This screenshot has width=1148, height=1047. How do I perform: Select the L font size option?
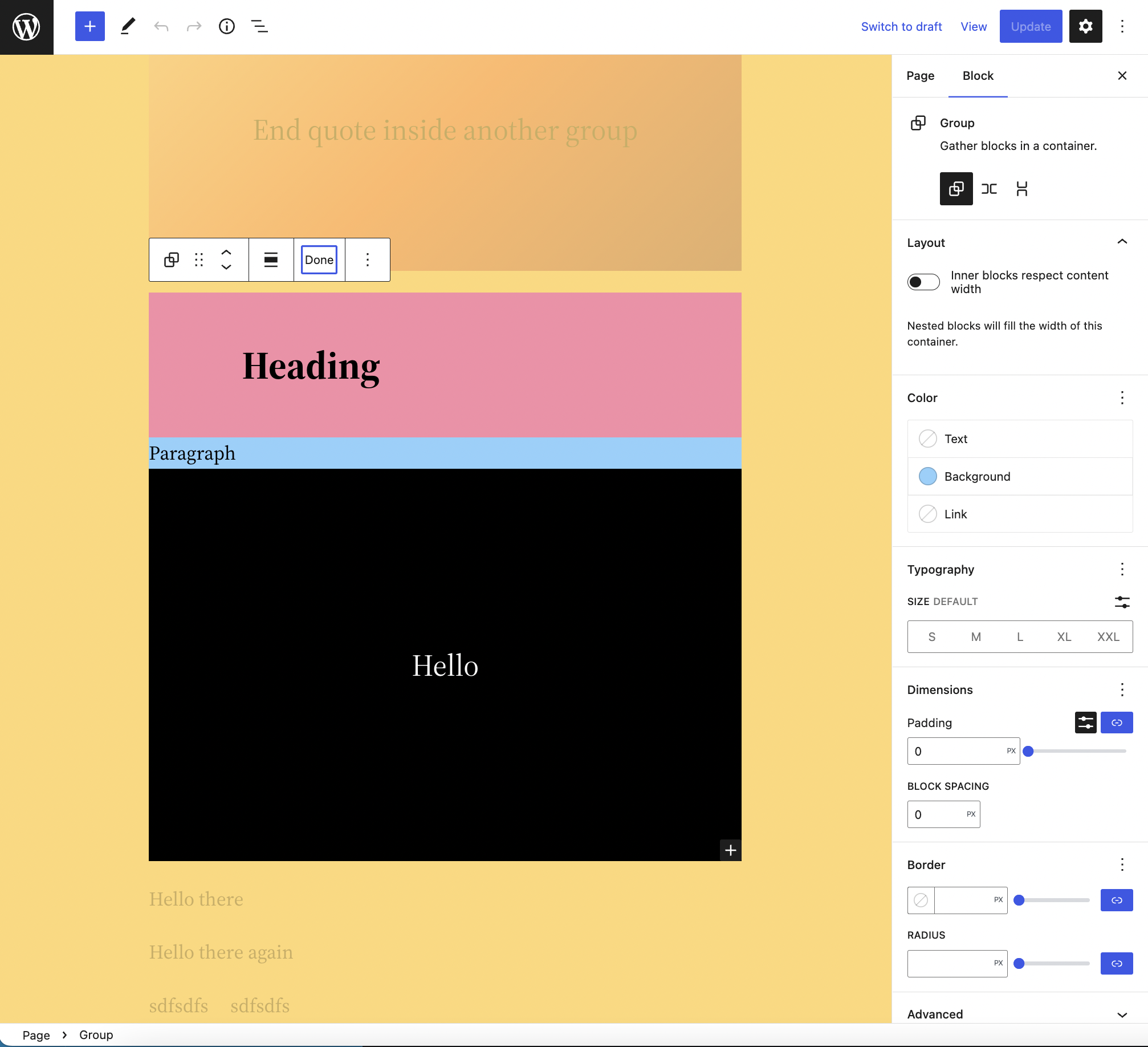coord(1019,636)
